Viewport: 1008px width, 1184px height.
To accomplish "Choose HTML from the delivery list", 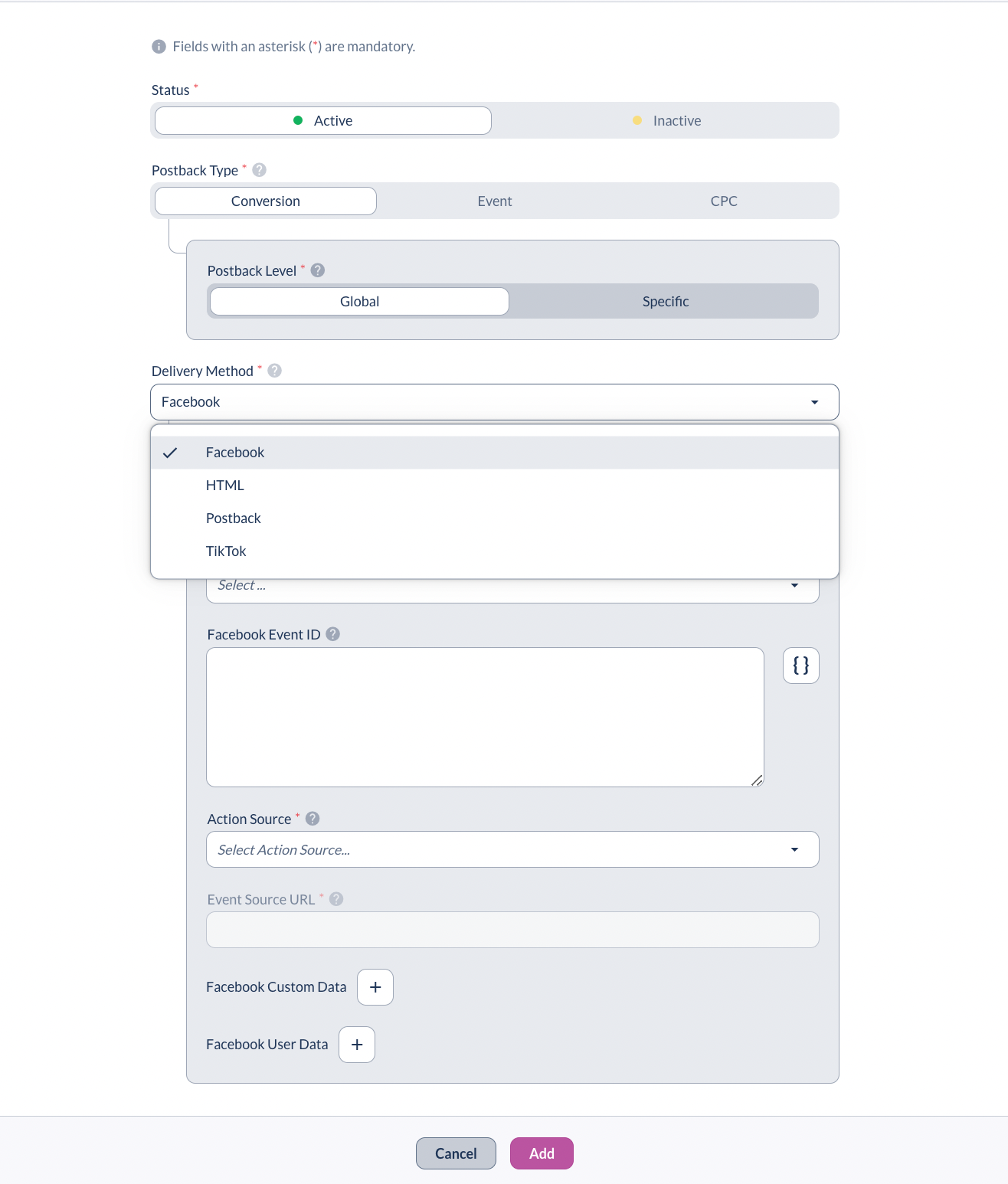I will (225, 486).
